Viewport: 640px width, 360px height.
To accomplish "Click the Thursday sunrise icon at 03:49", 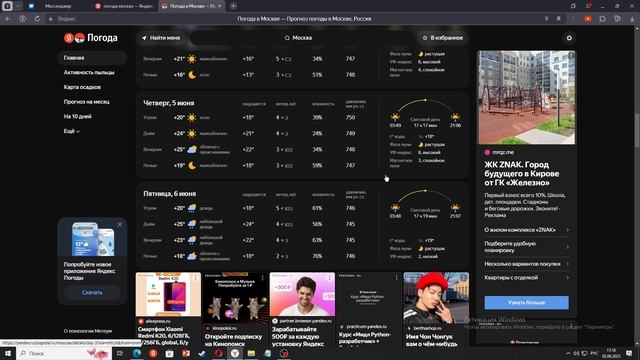I will point(395,118).
